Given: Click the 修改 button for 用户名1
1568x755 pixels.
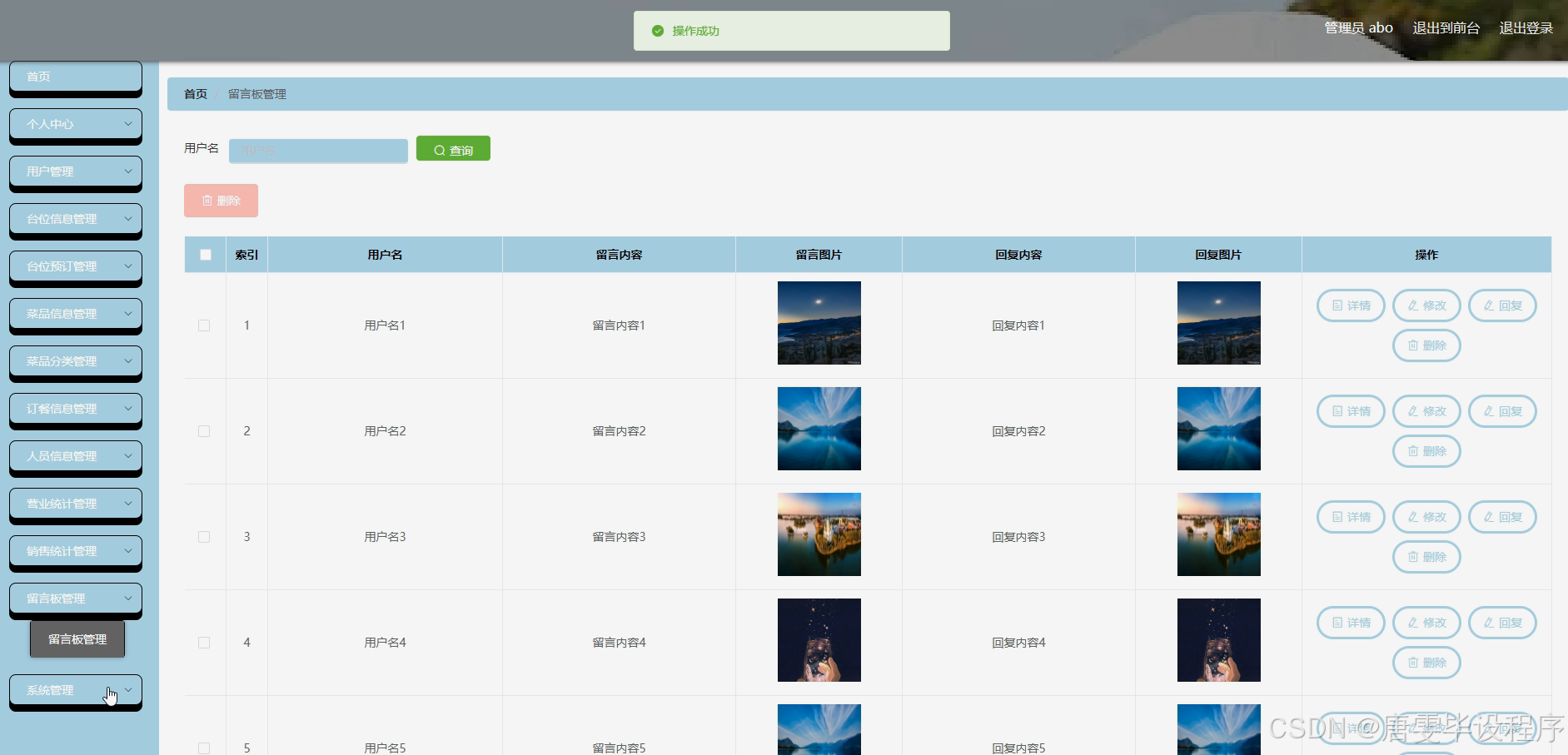Looking at the screenshot, I should point(1426,305).
